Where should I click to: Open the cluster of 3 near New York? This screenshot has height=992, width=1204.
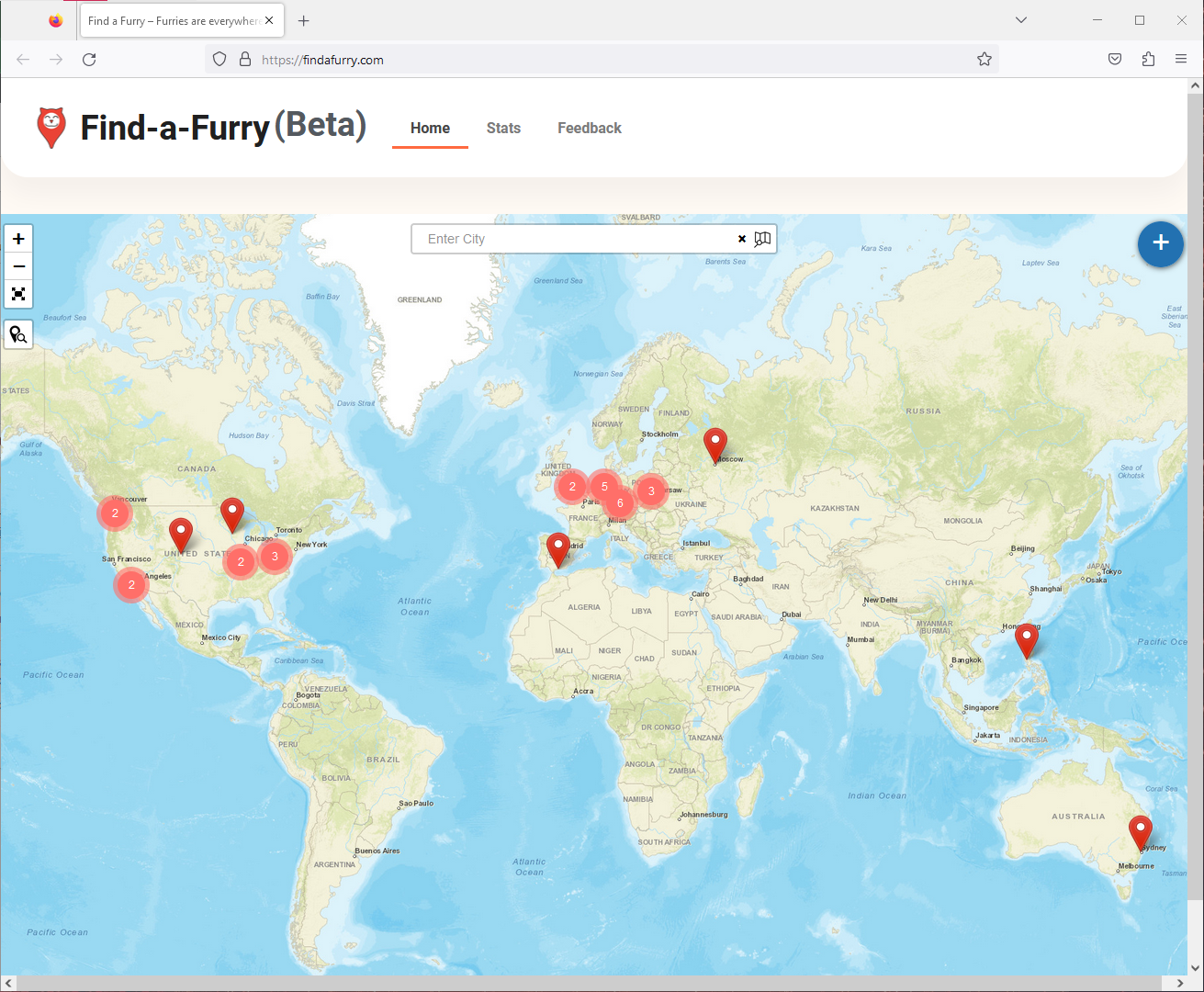point(275,556)
